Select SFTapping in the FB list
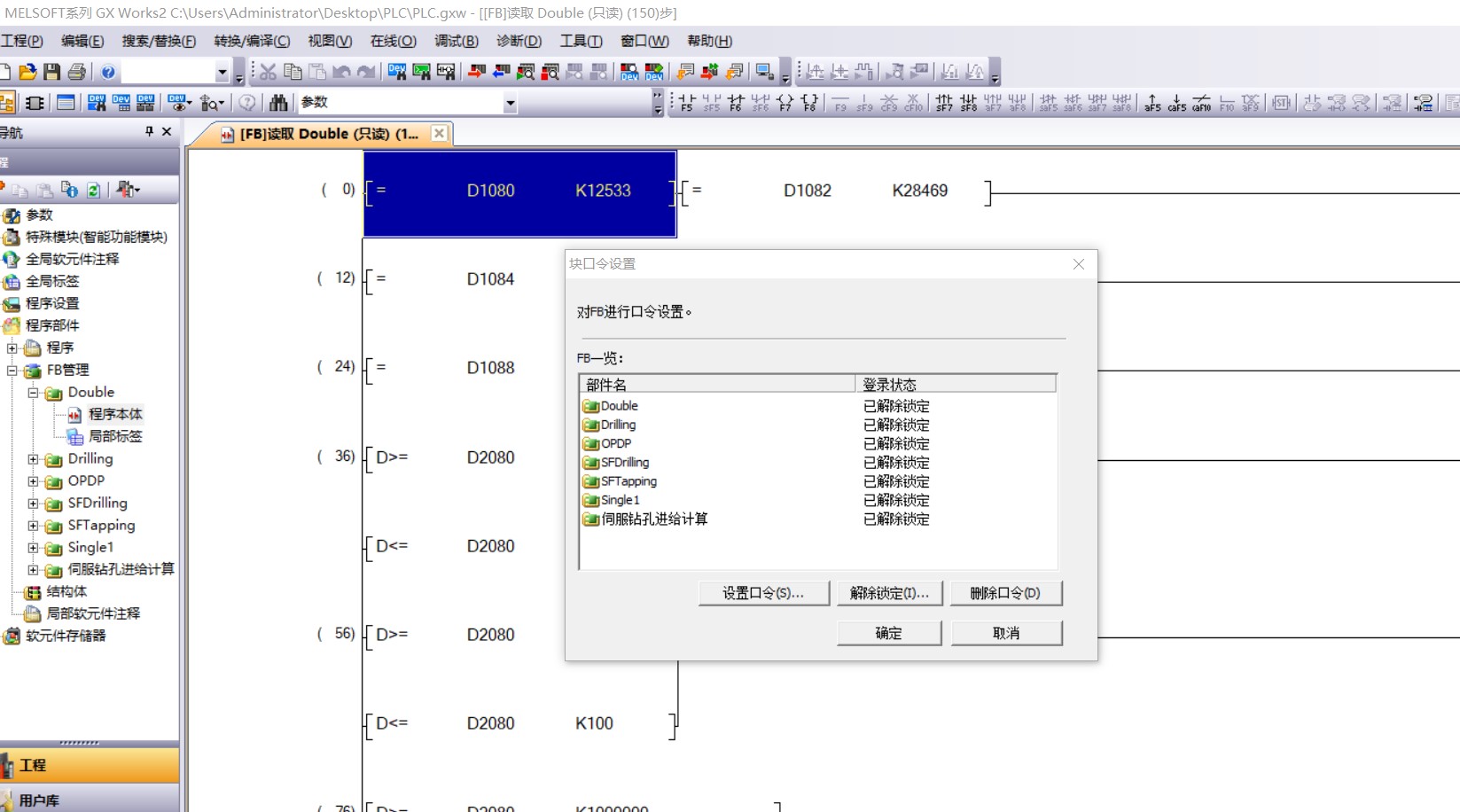Viewport: 1460px width, 812px height. [x=629, y=481]
